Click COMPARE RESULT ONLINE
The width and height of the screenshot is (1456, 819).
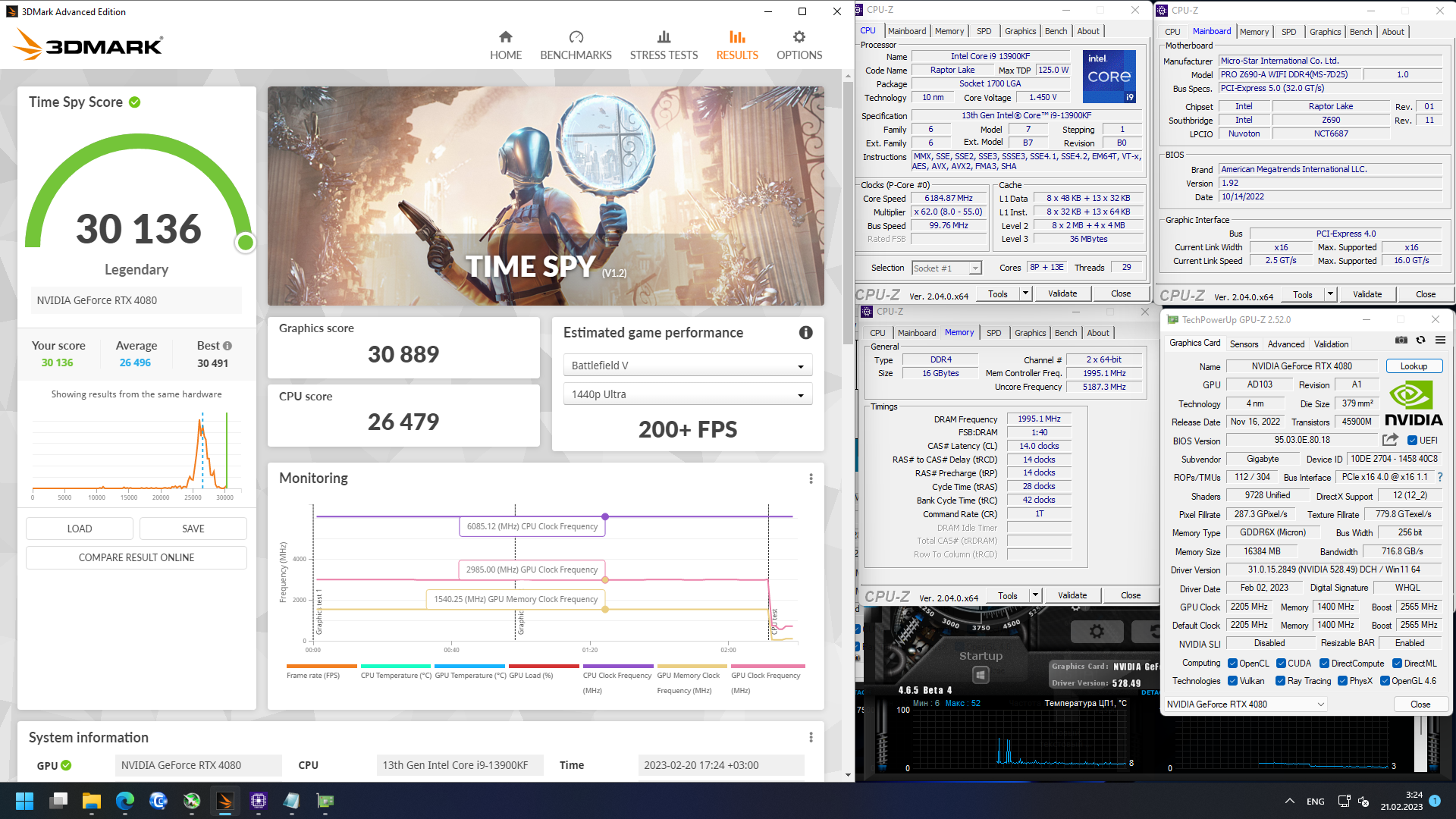(x=136, y=557)
